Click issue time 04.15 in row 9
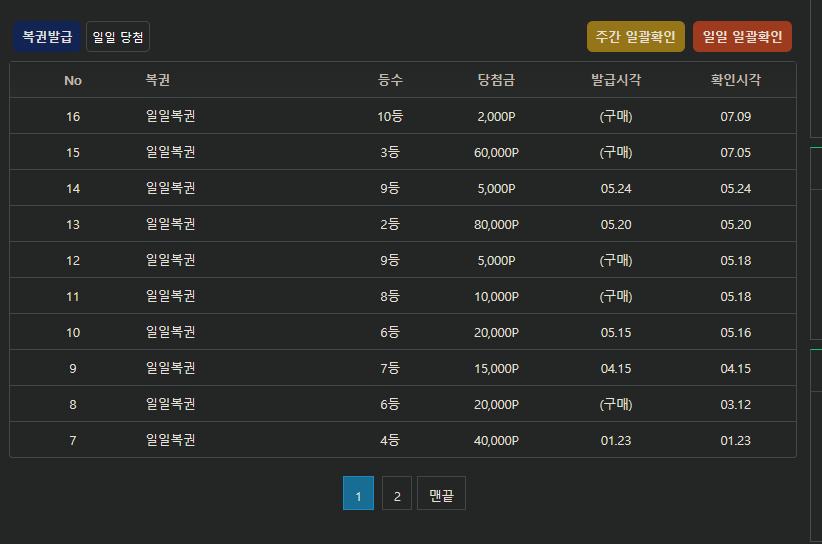822x544 pixels. point(616,368)
